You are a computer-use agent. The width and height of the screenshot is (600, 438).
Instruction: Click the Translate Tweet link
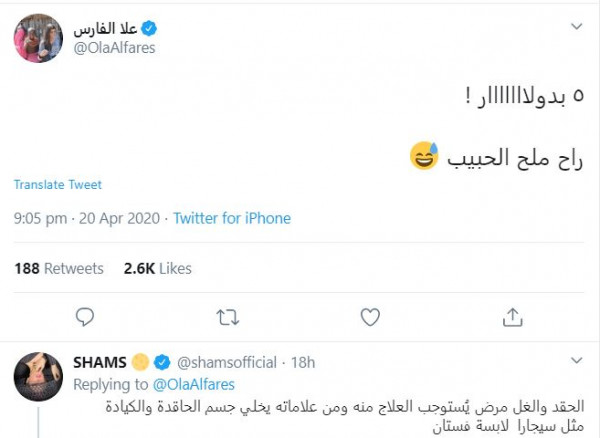[x=58, y=185]
